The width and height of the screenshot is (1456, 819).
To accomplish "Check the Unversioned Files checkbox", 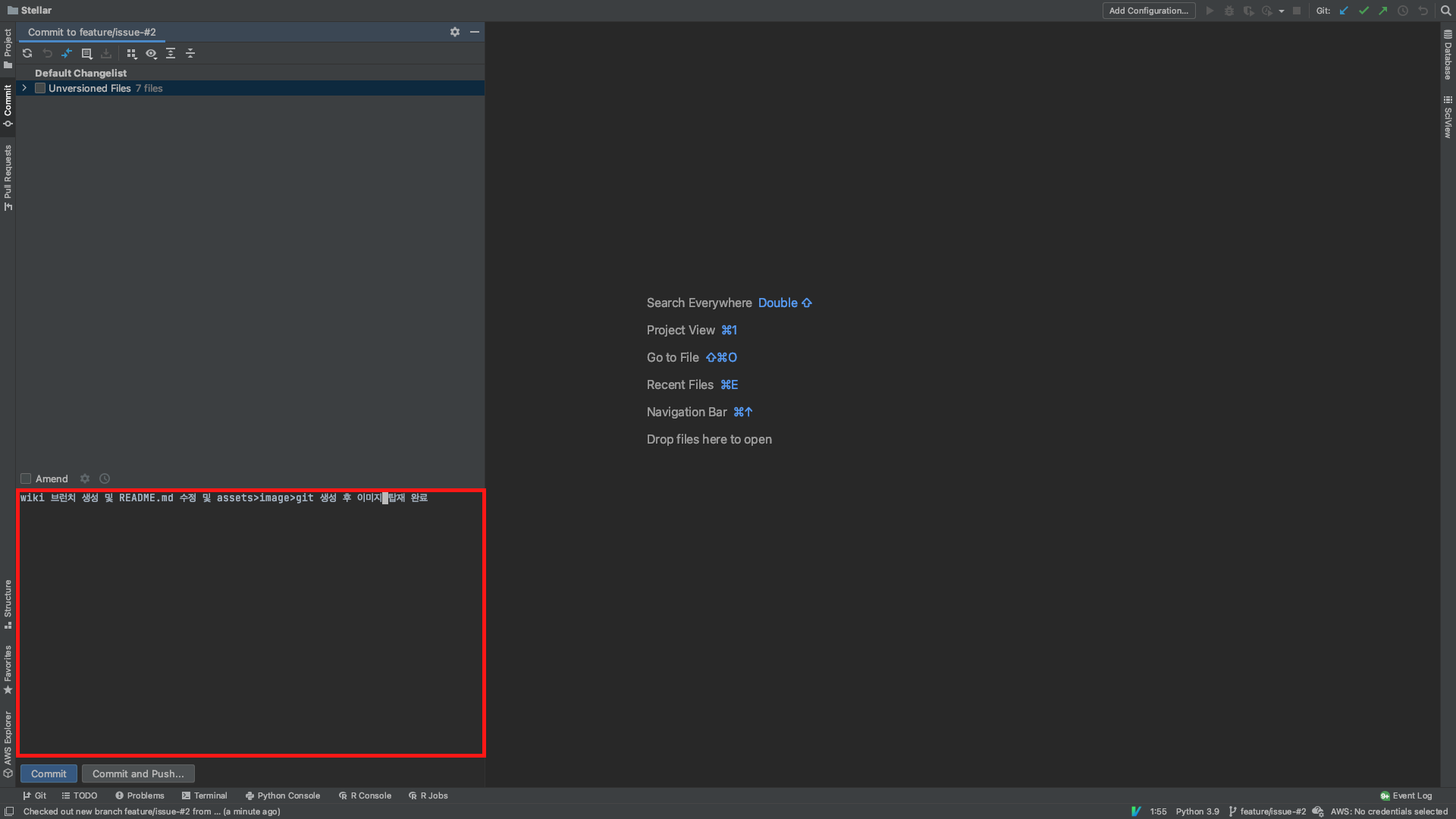I will pos(40,89).
